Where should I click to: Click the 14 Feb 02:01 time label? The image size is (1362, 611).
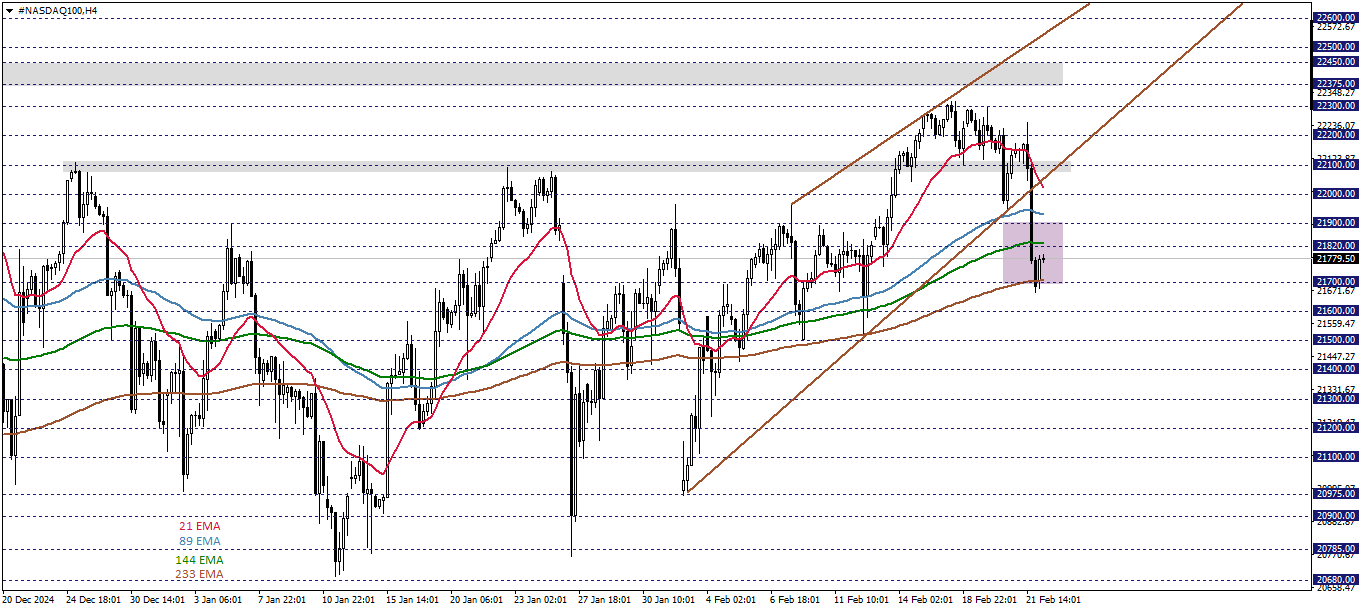(926, 600)
